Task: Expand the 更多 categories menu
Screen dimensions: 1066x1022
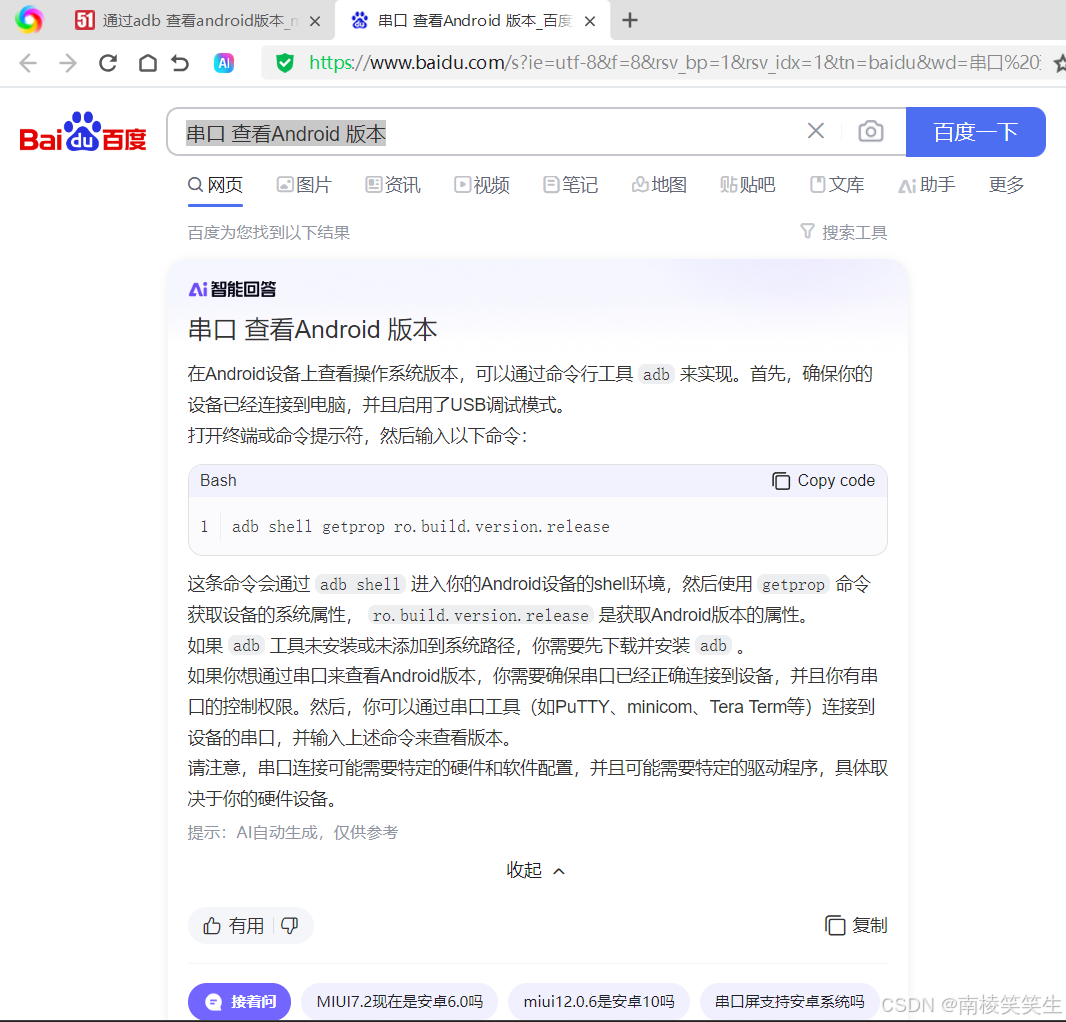Action: (1006, 185)
